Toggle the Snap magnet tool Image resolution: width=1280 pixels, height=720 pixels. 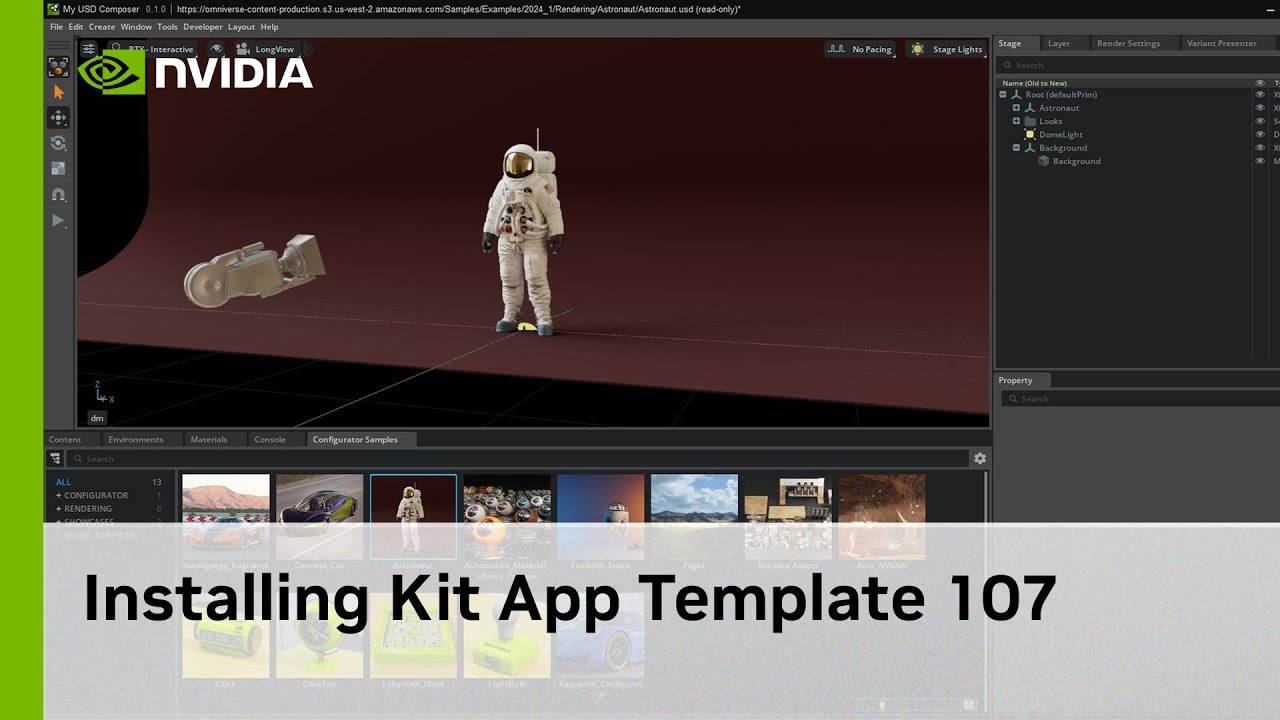click(58, 194)
